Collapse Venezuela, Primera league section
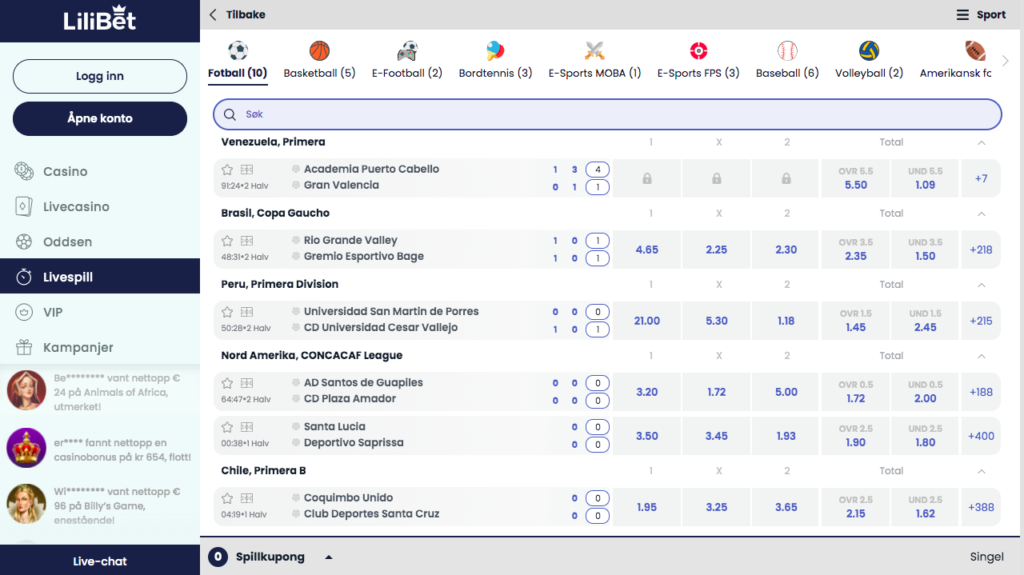Screen dimensions: 1024x575 [x=981, y=142]
